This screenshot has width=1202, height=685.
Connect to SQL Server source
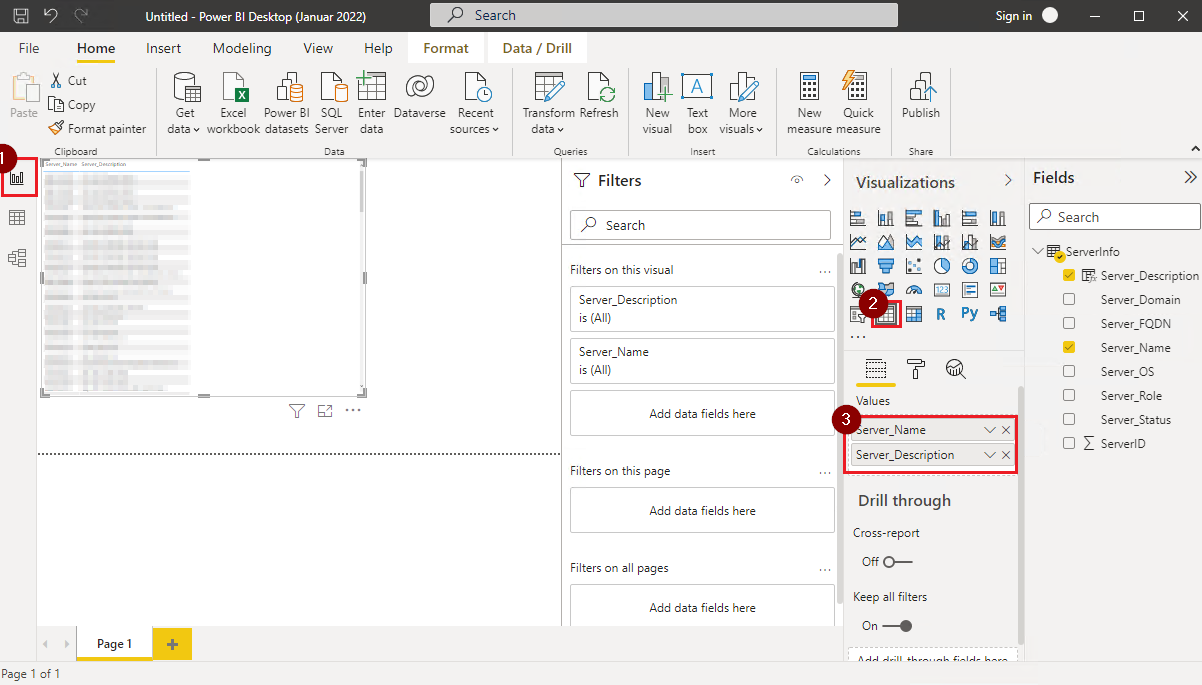click(332, 103)
